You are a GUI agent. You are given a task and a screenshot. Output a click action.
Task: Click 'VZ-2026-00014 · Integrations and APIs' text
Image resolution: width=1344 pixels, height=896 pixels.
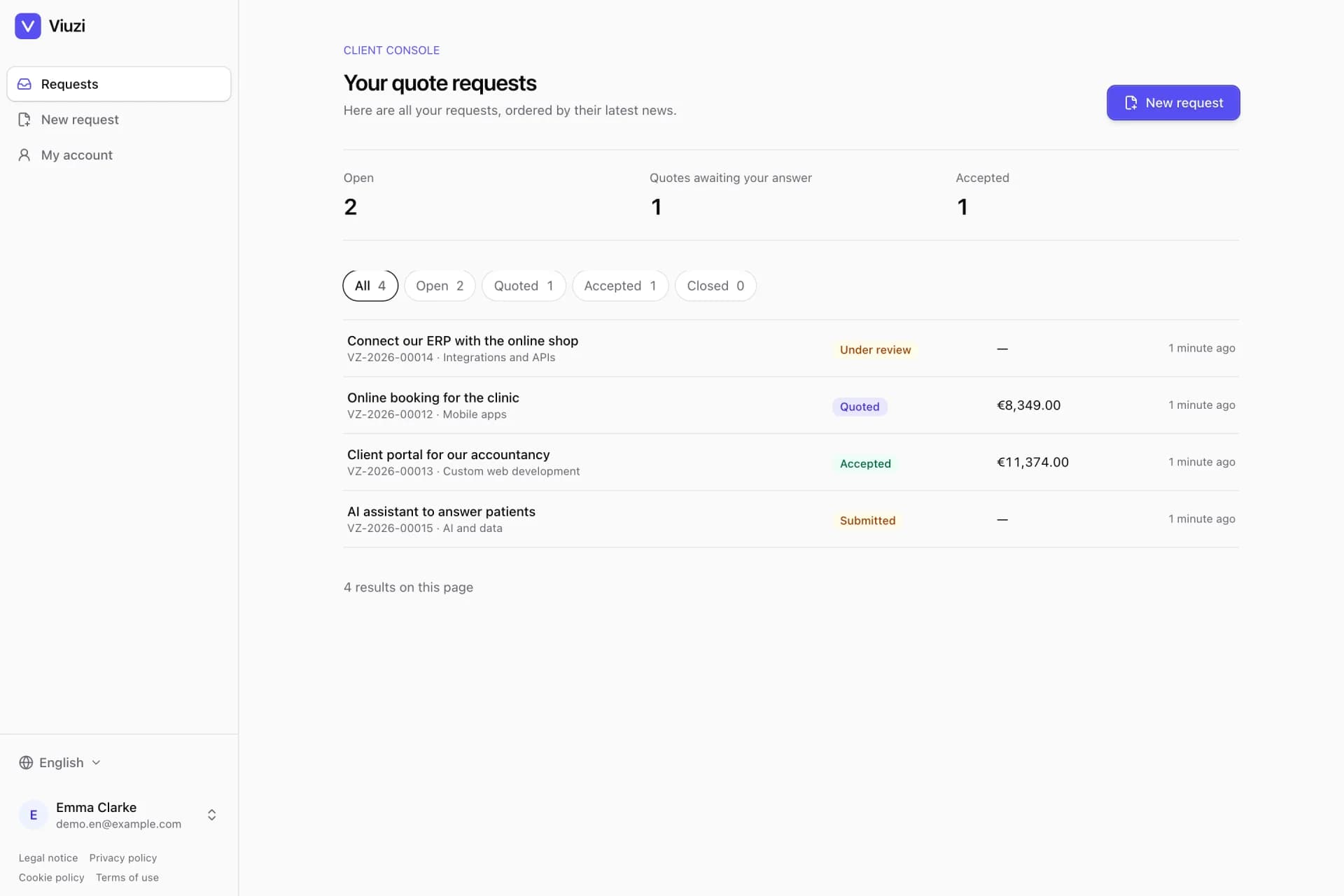point(451,358)
